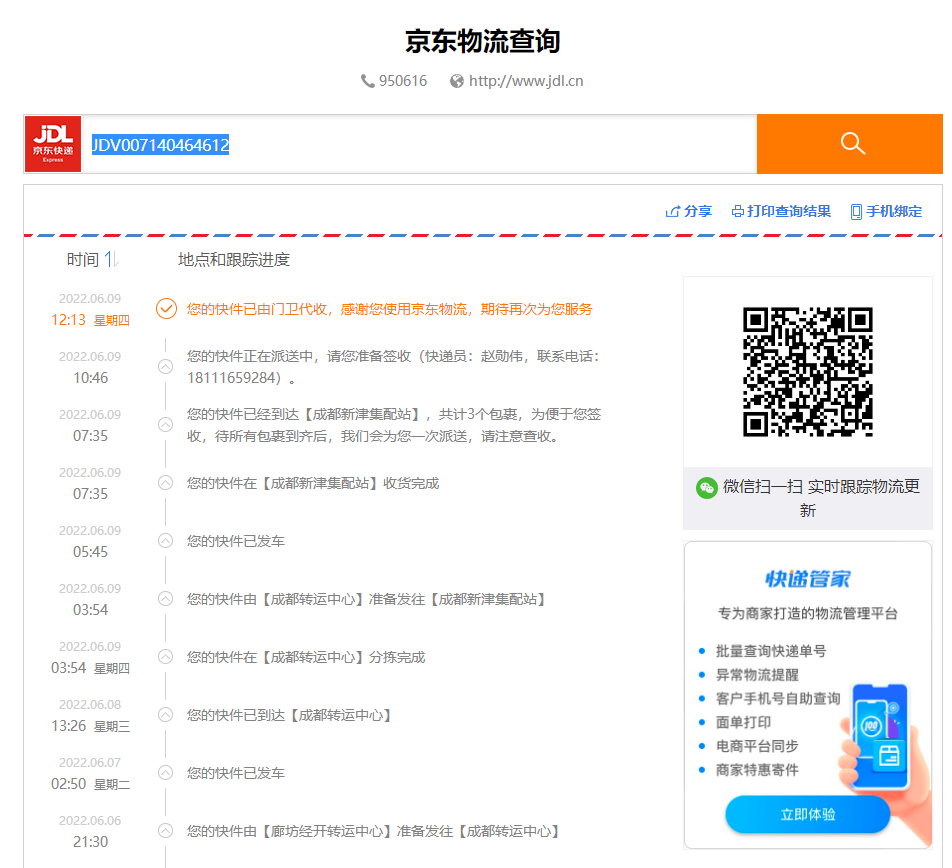Click the 专为商家打造的物流管理平台 subtitle
Image resolution: width=952 pixels, height=868 pixels.
tap(808, 614)
